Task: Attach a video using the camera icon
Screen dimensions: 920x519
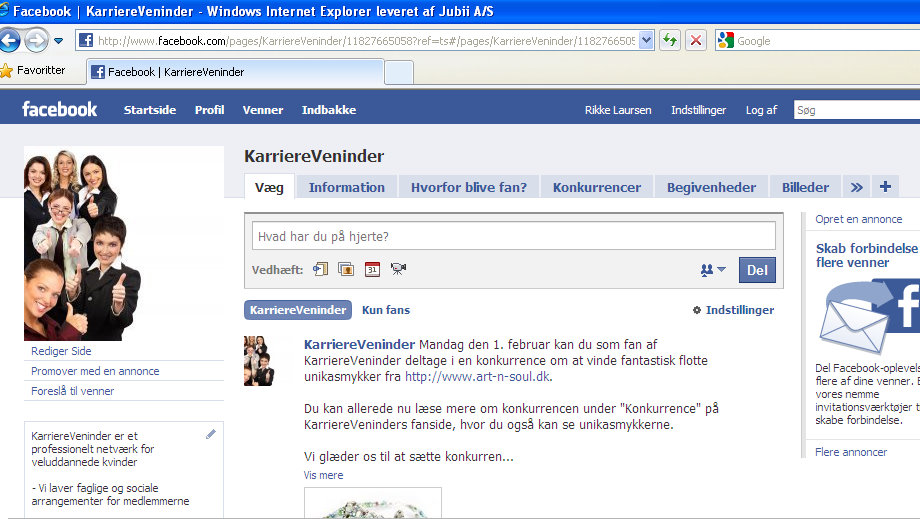Action: (x=398, y=269)
